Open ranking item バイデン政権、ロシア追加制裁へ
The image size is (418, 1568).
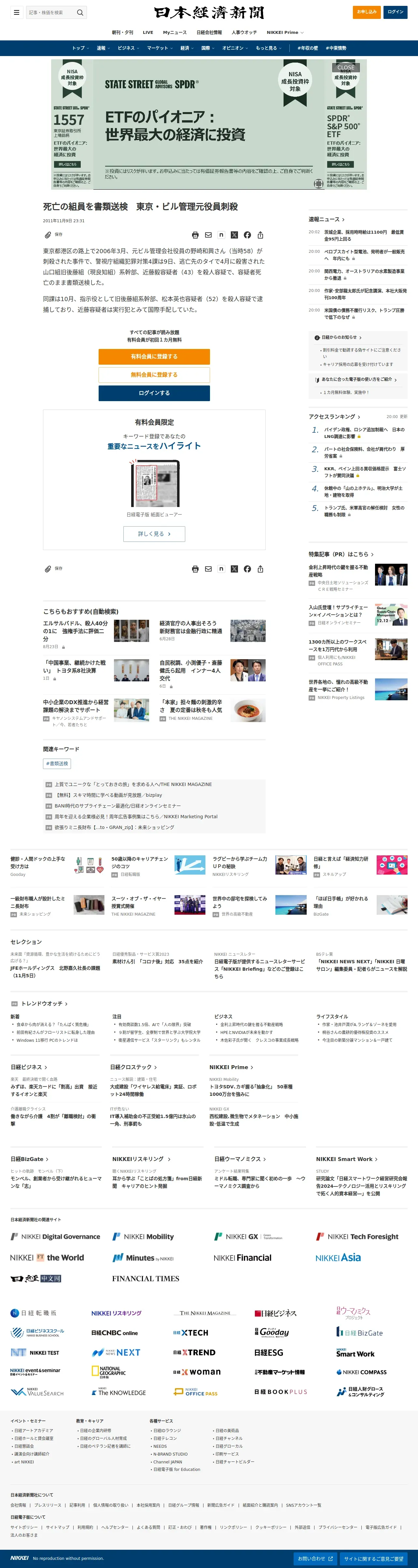(364, 433)
